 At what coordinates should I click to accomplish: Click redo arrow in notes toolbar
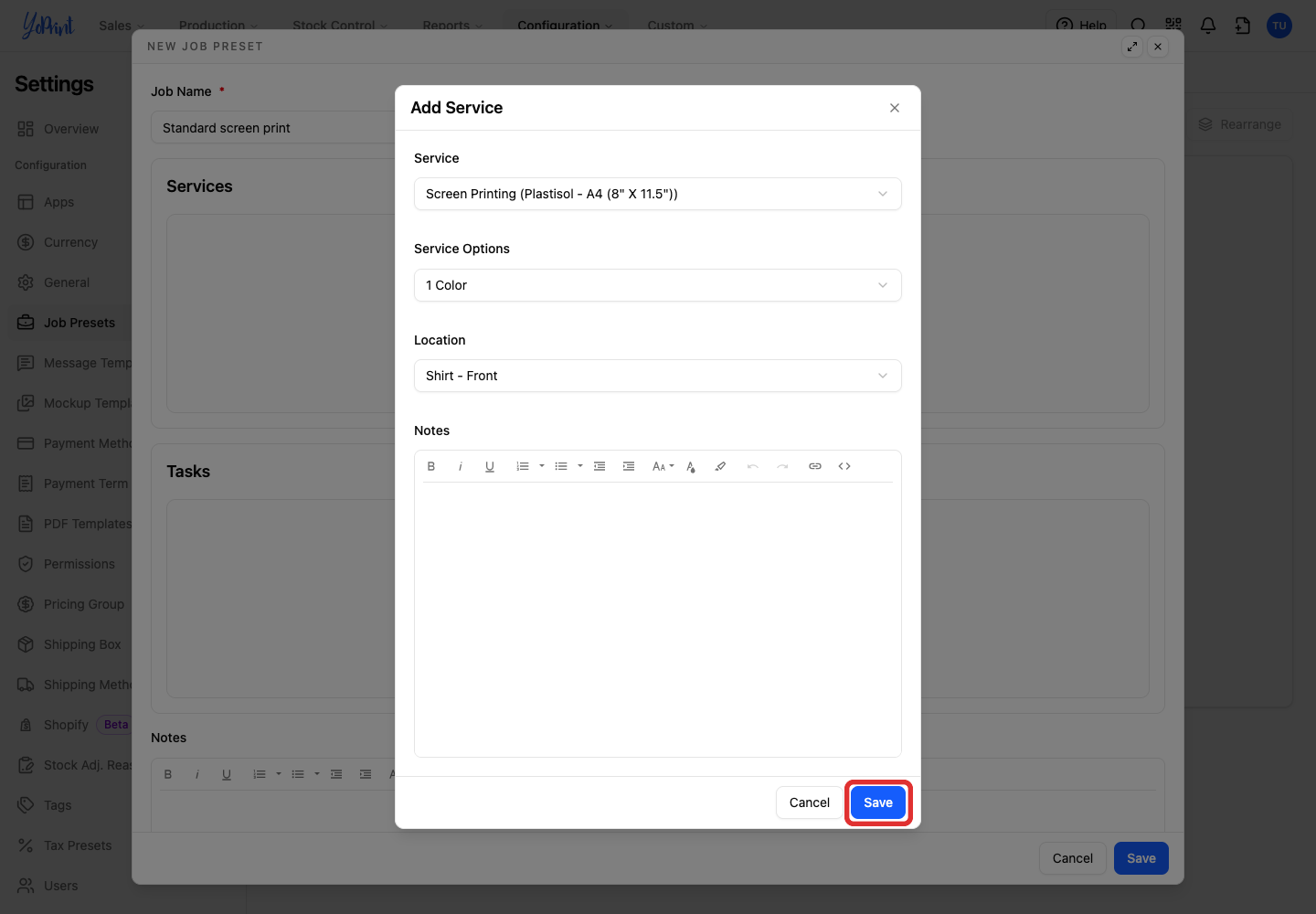[782, 466]
